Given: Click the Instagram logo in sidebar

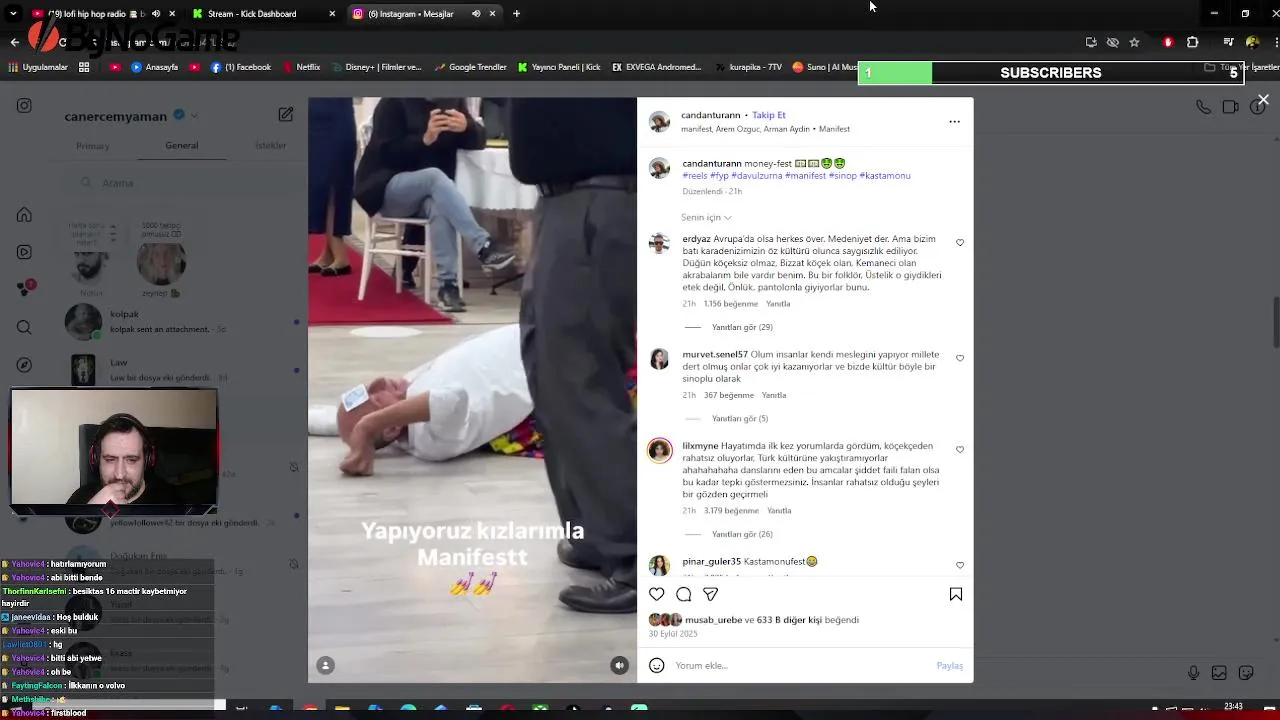Looking at the screenshot, I should [24, 105].
